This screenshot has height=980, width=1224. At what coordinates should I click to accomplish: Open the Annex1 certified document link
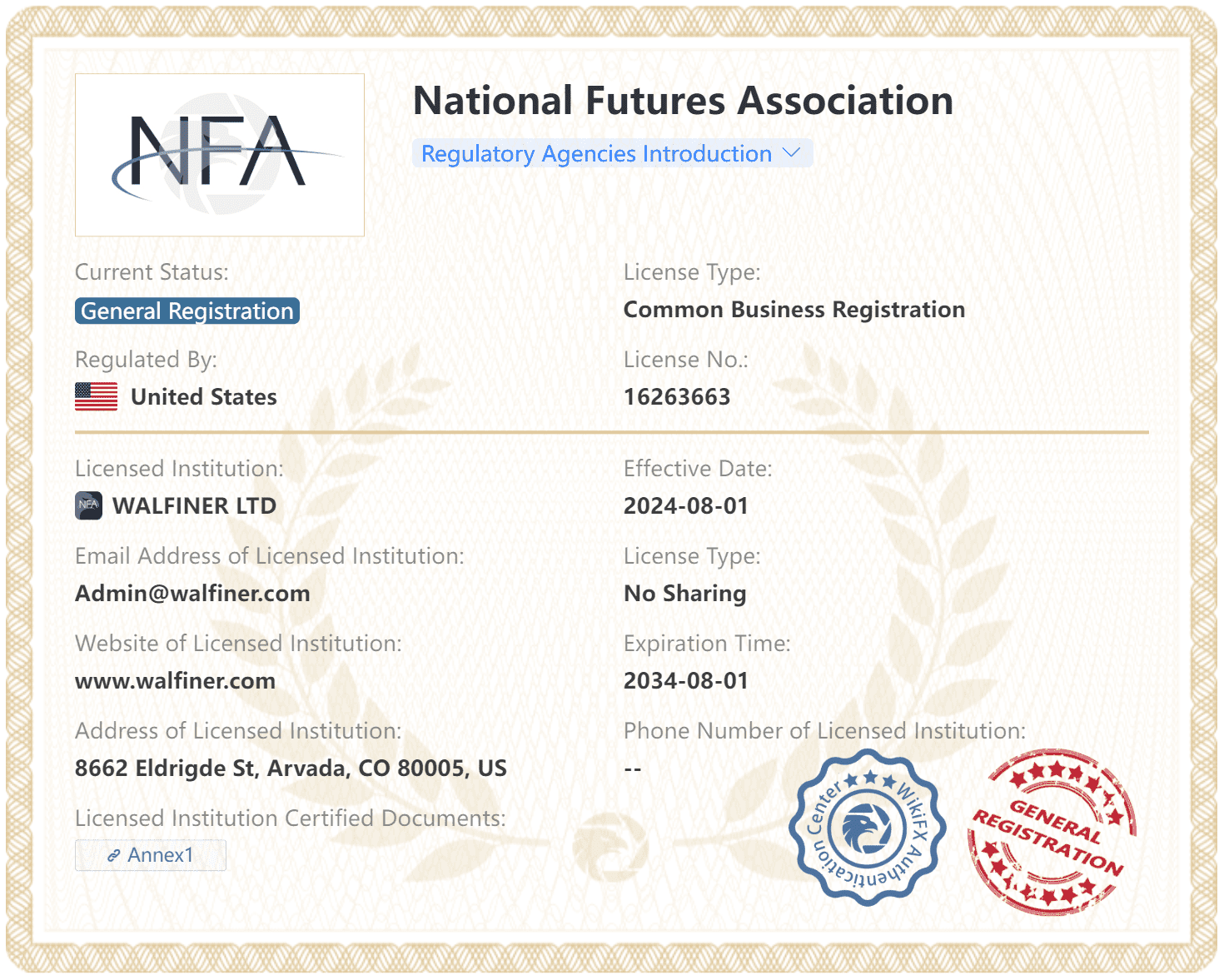[x=151, y=855]
